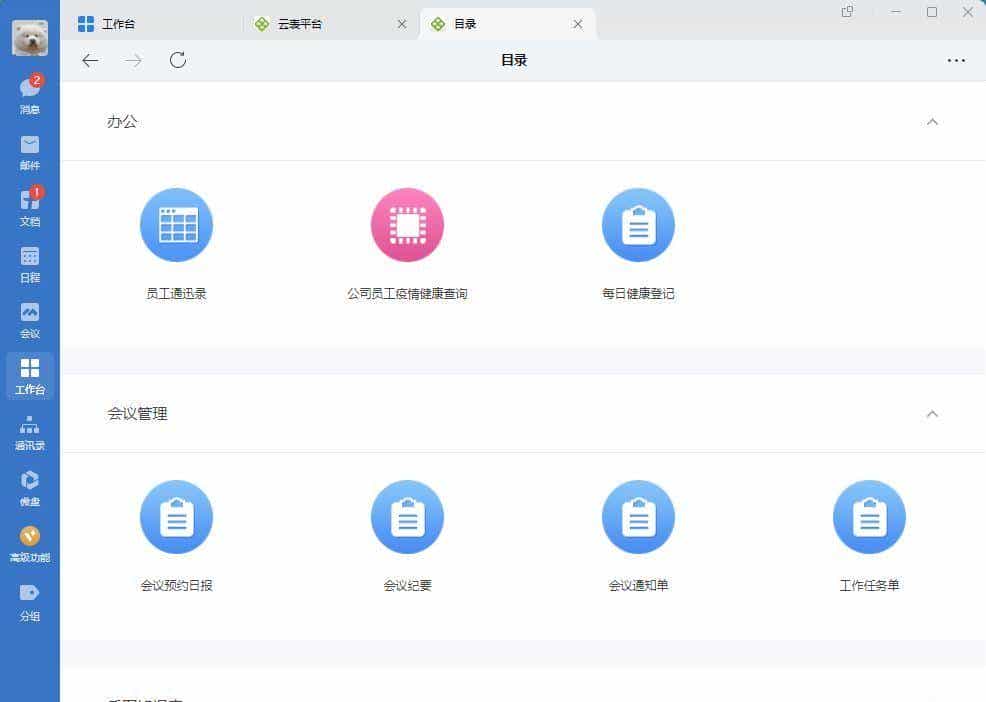Refresh the 目录 page

click(x=178, y=60)
